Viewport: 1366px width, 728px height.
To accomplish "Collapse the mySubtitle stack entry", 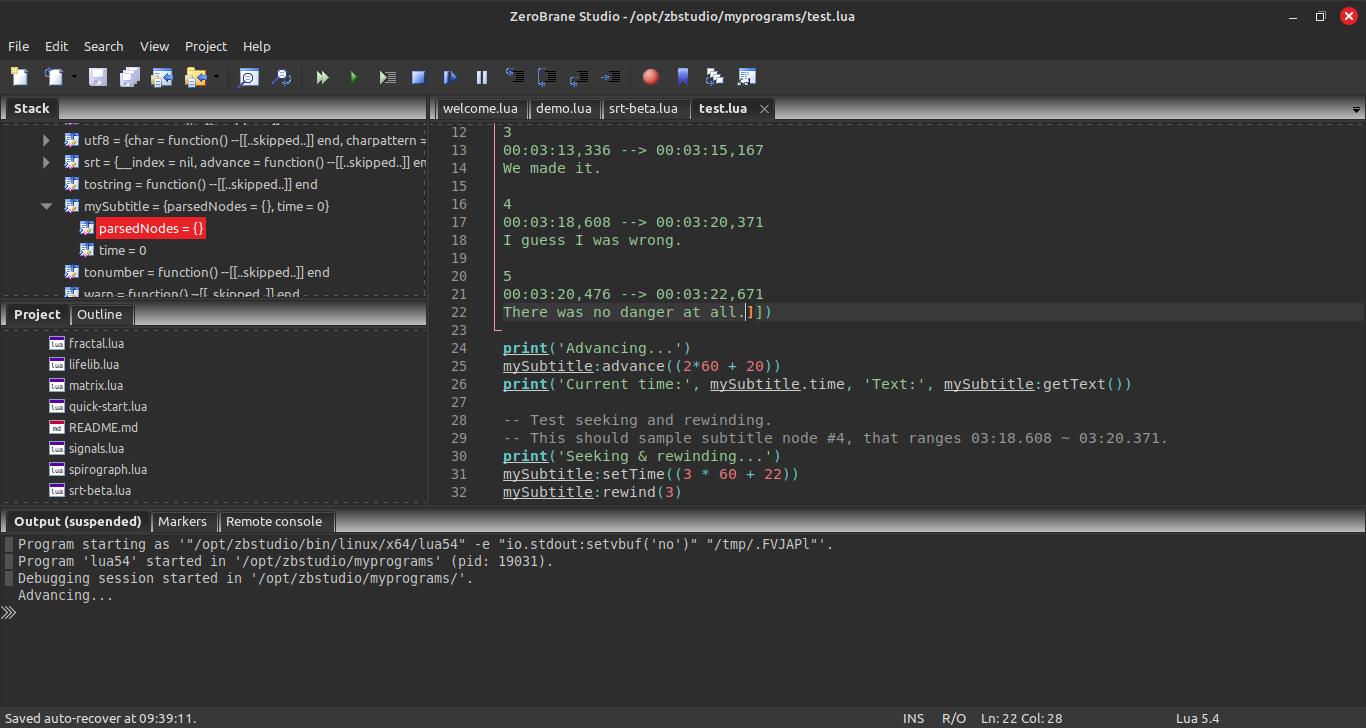I will 46,206.
